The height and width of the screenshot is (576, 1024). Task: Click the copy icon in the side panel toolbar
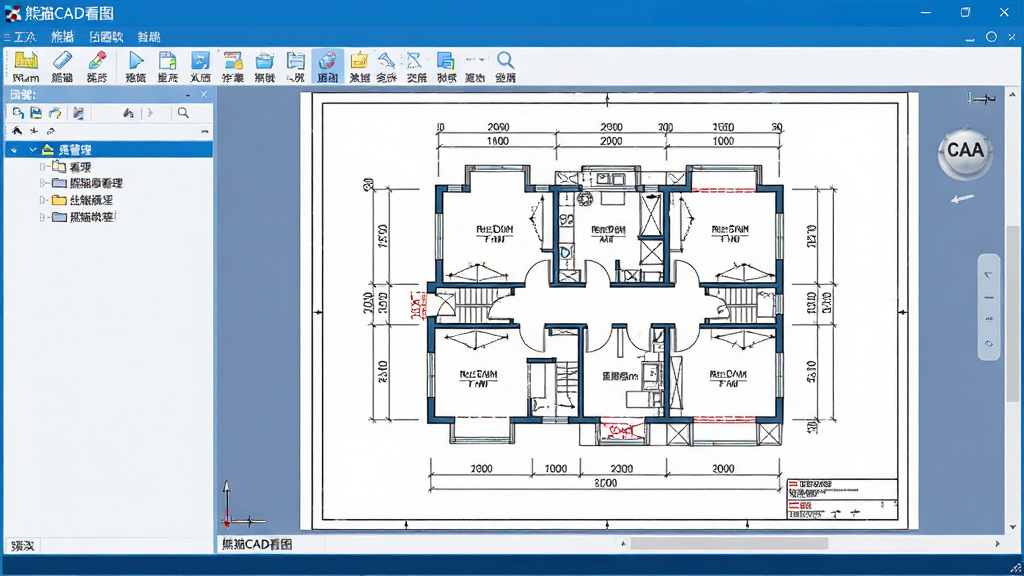tap(18, 113)
